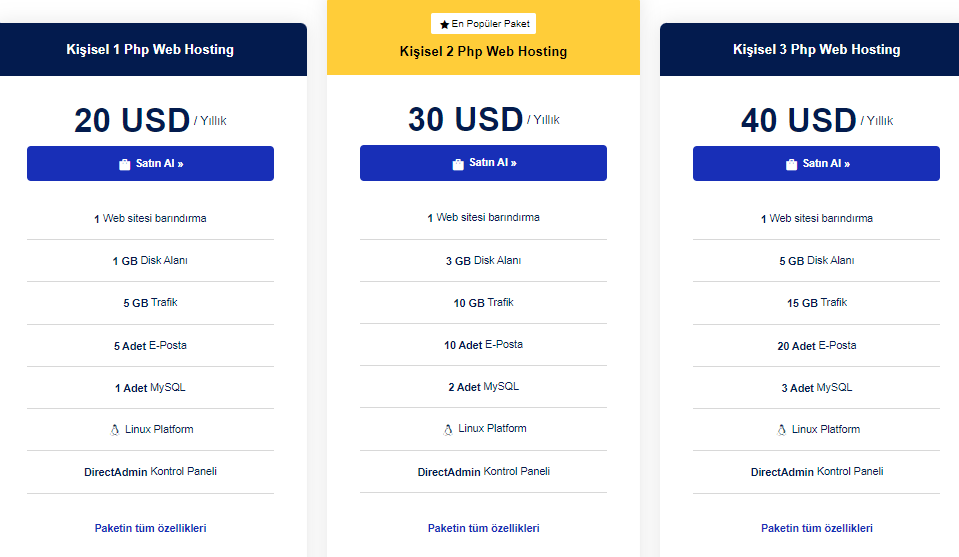Buy the 40 USD plan with Satın Al

pos(816,163)
